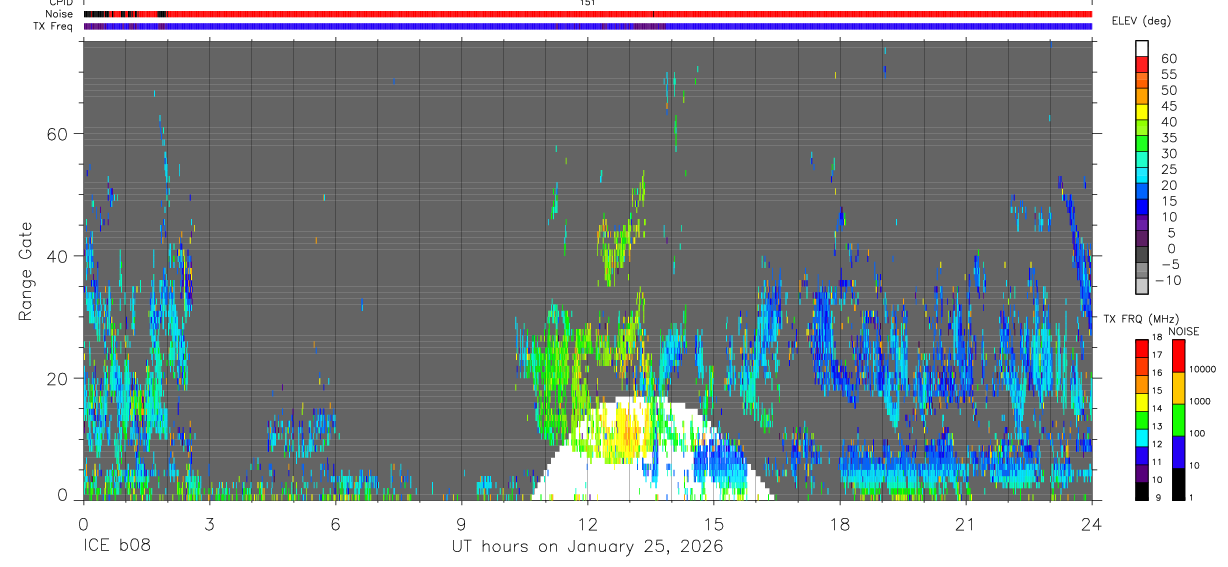Click the "151" CPID value above the strips

(587, 3)
